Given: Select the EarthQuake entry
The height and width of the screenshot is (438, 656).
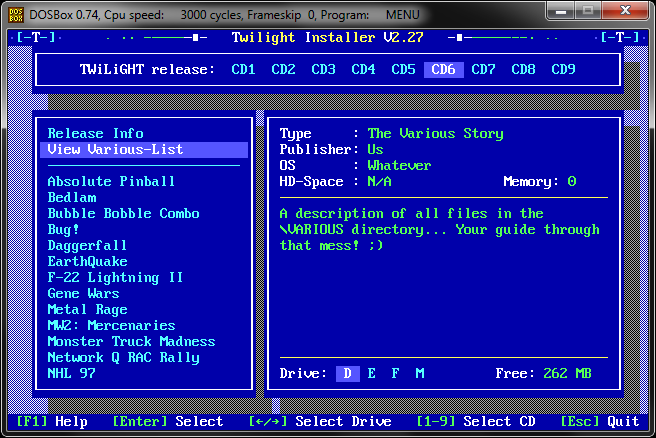Looking at the screenshot, I should [x=87, y=261].
